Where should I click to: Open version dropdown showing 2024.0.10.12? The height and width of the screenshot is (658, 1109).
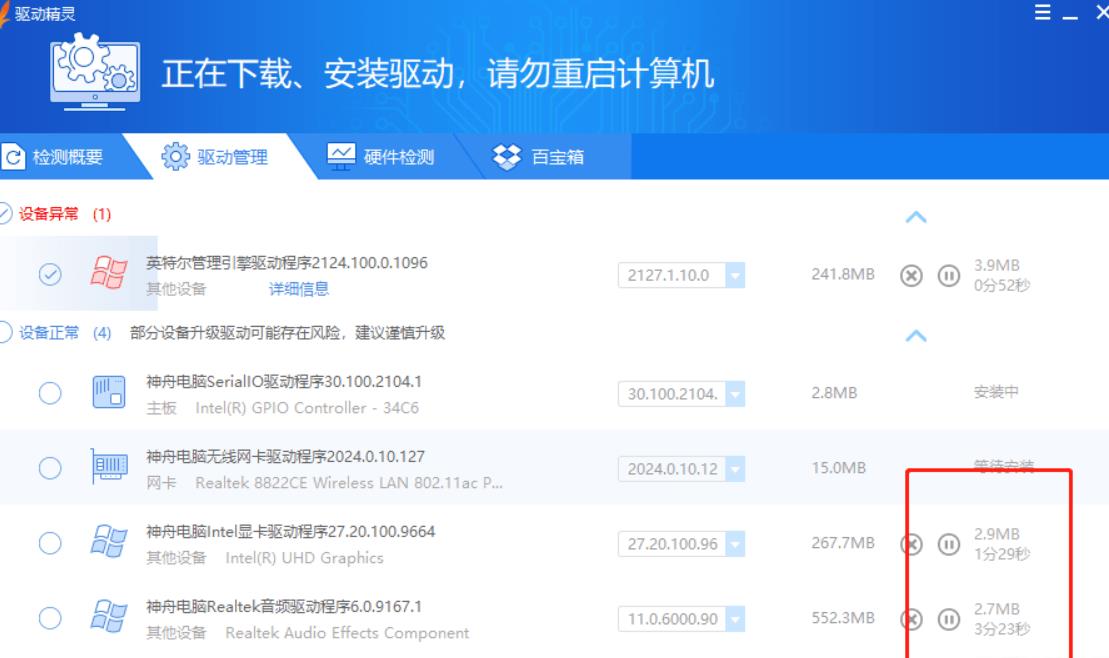coord(736,469)
